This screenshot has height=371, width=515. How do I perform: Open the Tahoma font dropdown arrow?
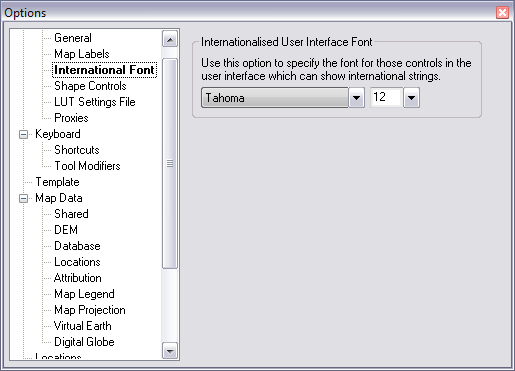(356, 98)
